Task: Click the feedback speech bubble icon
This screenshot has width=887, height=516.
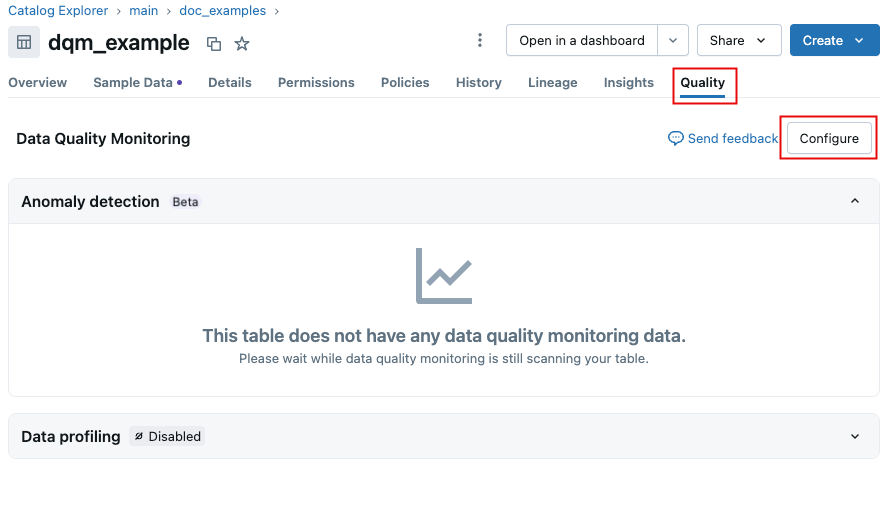Action: tap(676, 138)
